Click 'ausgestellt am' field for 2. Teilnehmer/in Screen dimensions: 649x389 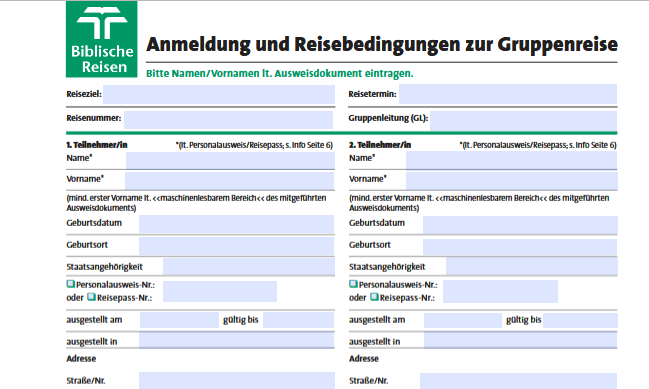[462, 320]
